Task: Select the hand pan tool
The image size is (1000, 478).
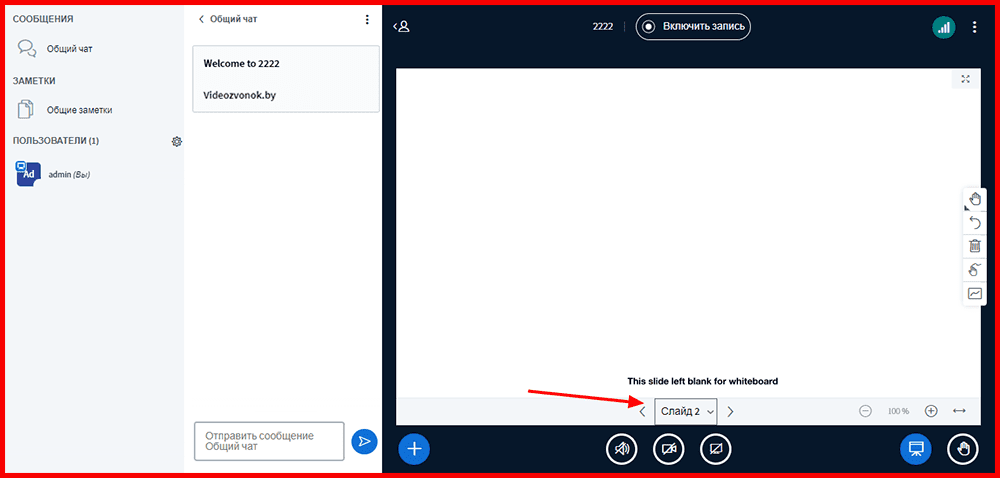Action: tap(975, 199)
